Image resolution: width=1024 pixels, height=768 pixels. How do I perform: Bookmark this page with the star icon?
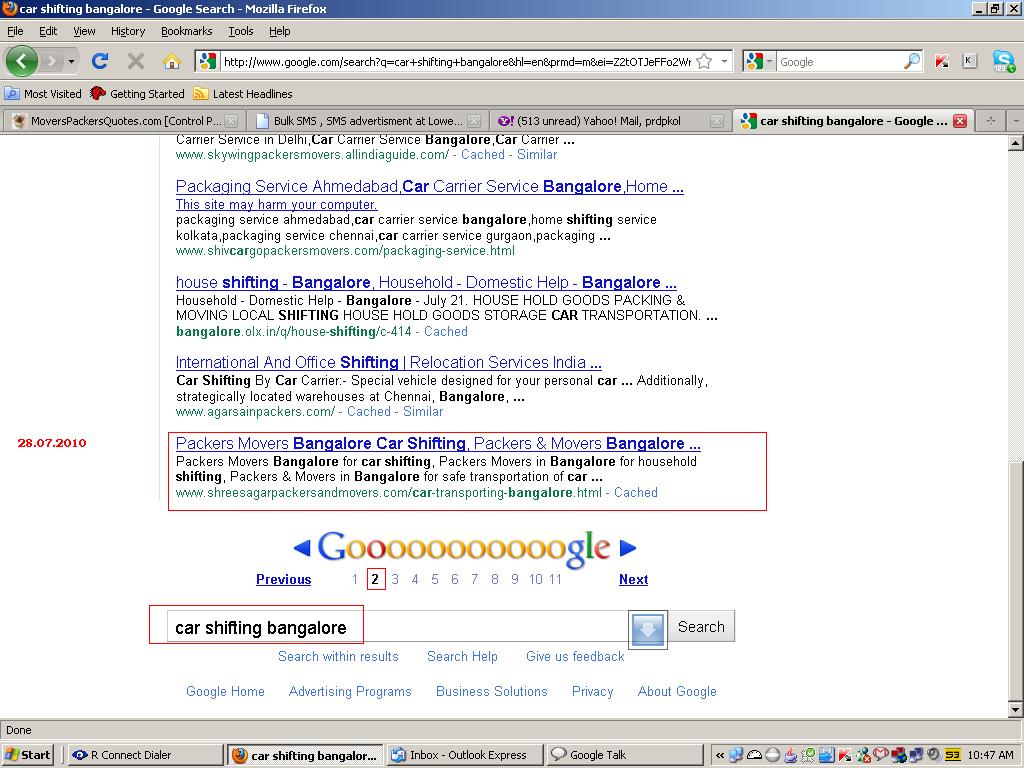coord(704,61)
